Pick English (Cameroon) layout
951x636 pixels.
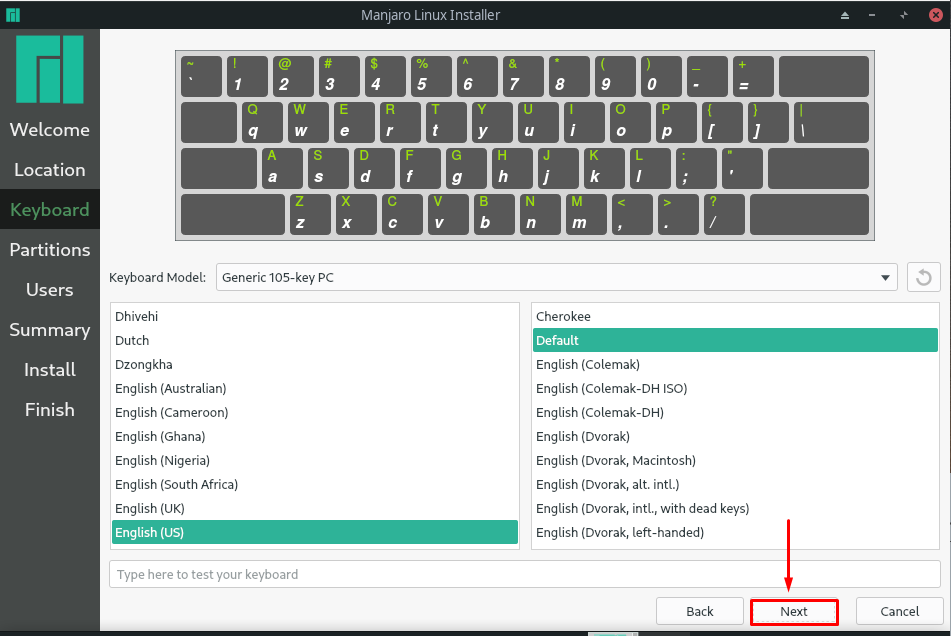[315, 412]
